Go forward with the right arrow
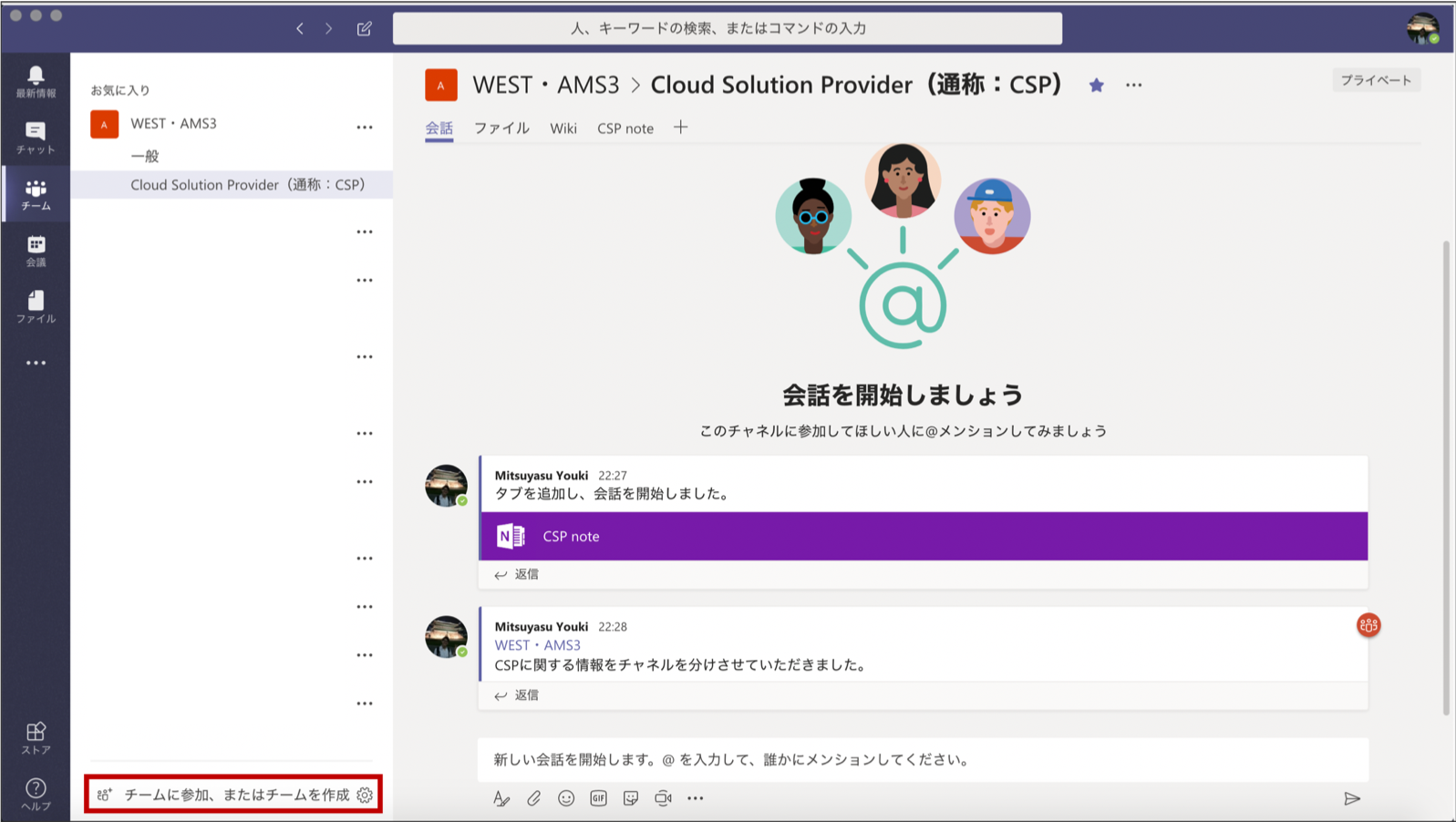Screen dimensions: 1456x822 [x=329, y=28]
